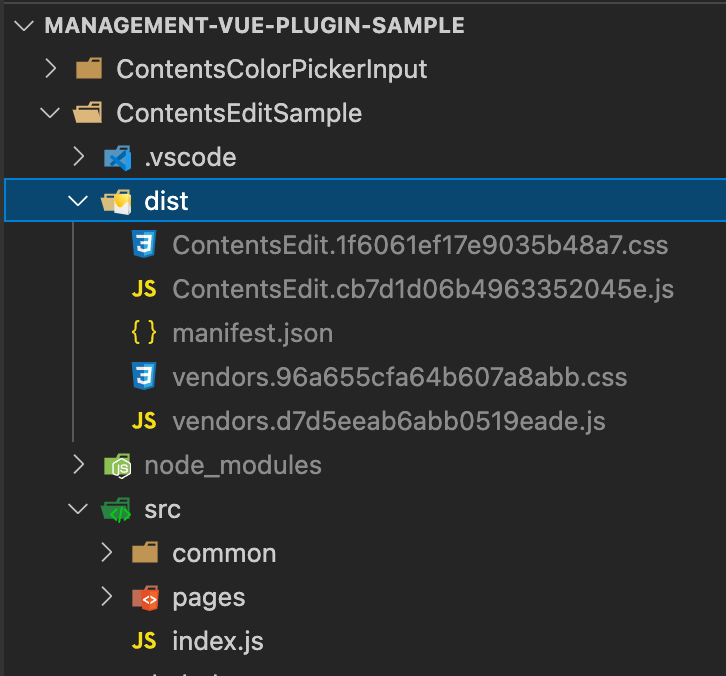The width and height of the screenshot is (726, 676).
Task: Collapse the MANAGEMENT-VUE-PLUGIN-SAMPLE root section
Action: point(22,25)
